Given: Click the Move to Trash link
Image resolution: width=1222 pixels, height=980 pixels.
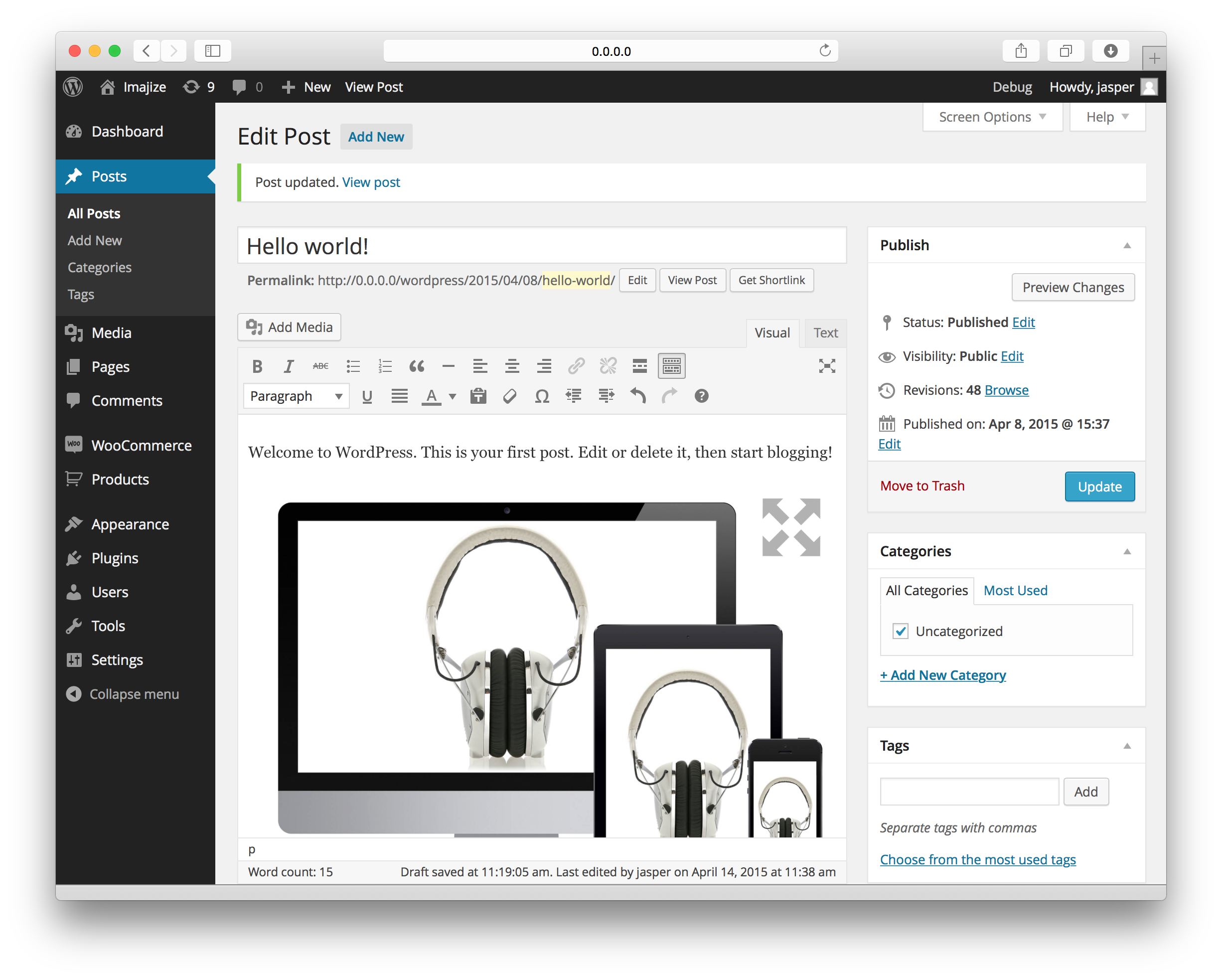Looking at the screenshot, I should [922, 487].
